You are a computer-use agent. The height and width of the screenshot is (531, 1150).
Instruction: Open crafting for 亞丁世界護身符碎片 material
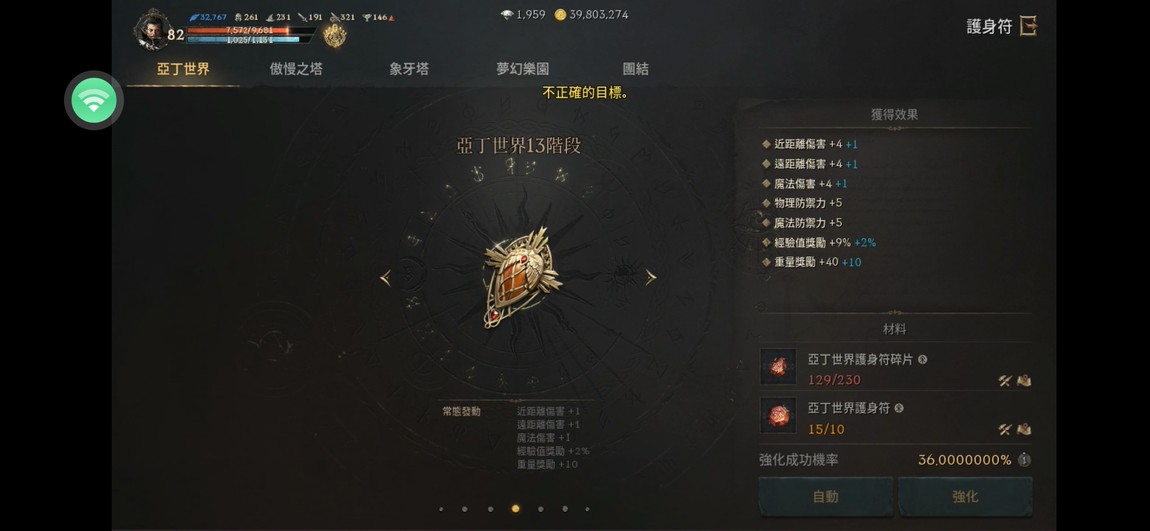click(x=1005, y=381)
